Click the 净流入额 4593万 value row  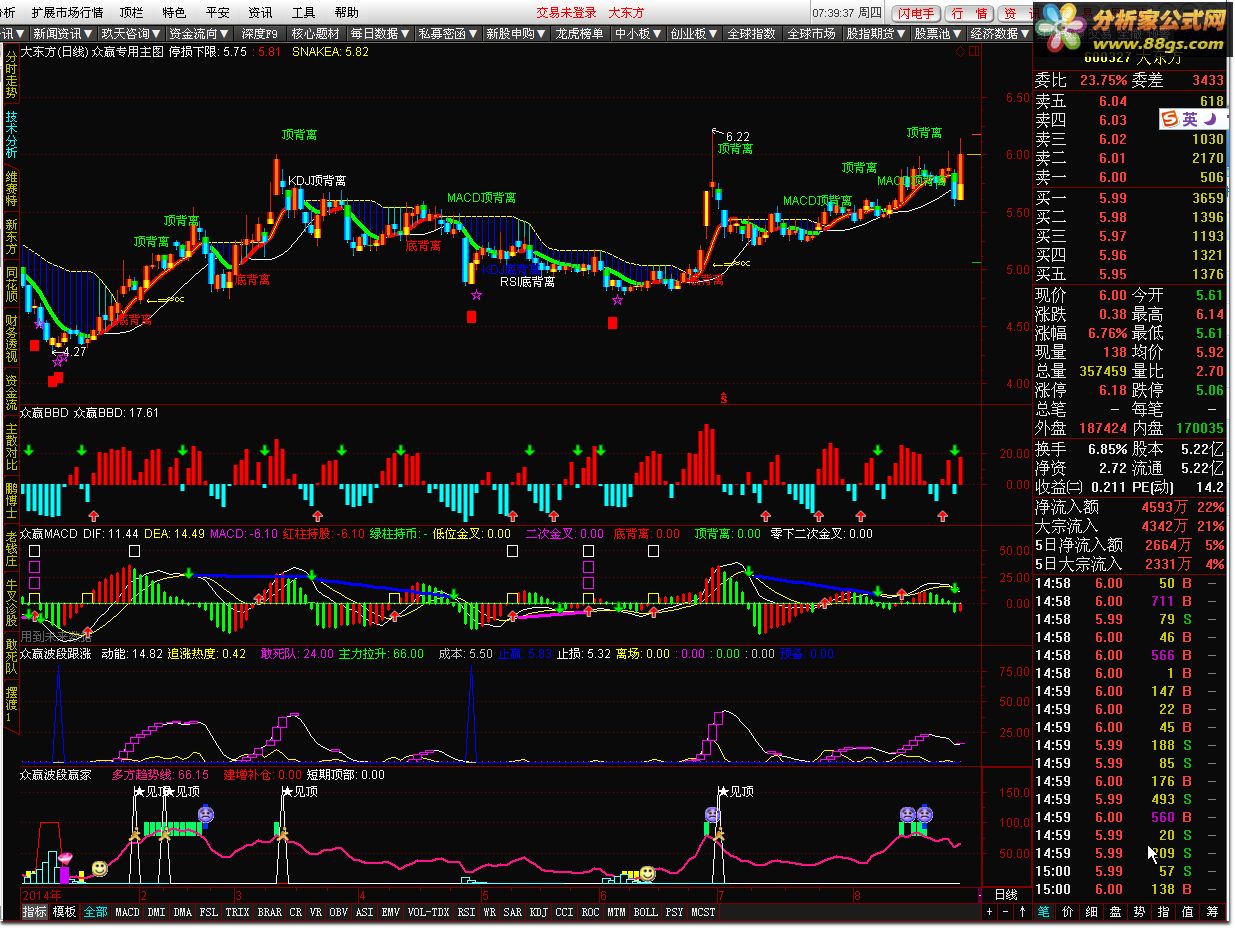[1131, 508]
